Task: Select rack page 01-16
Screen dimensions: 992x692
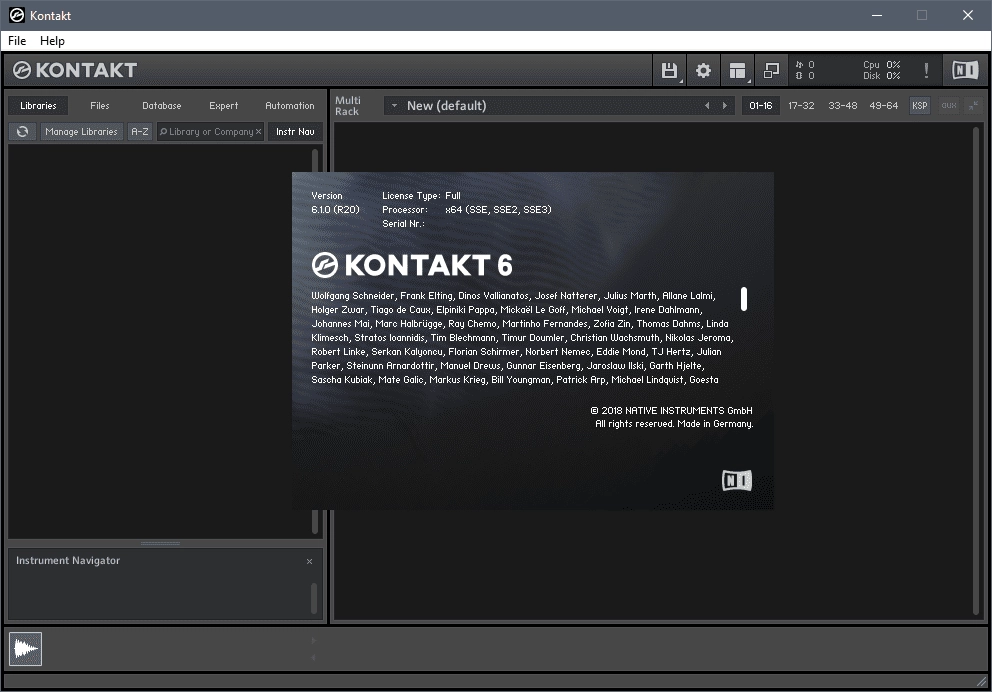Action: 760,106
